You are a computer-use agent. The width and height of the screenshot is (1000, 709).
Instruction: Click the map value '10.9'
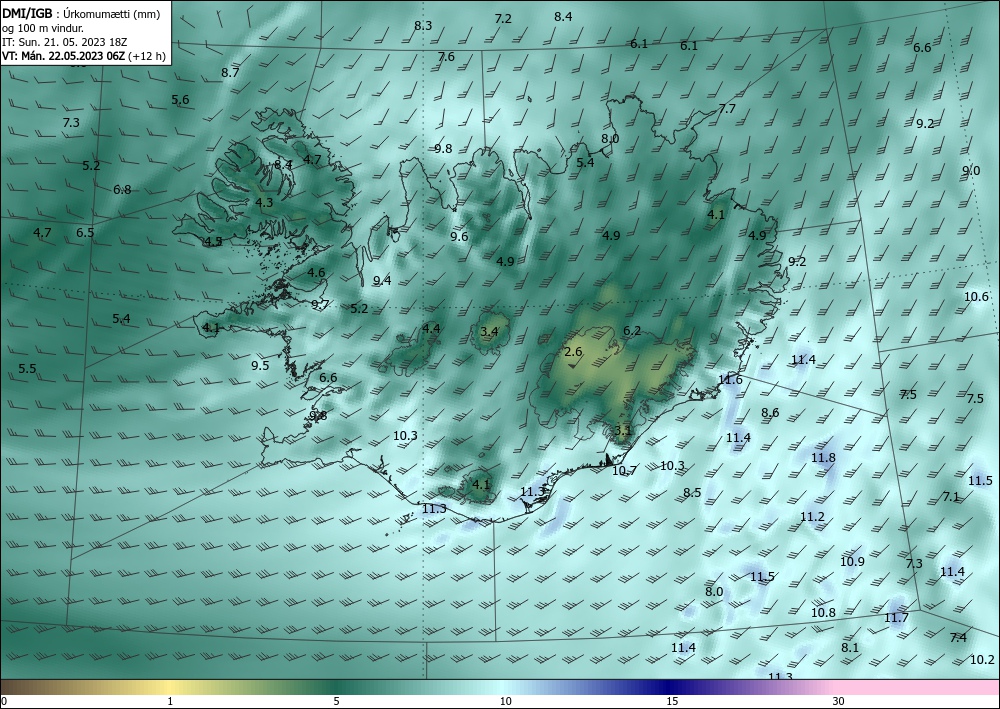click(852, 562)
